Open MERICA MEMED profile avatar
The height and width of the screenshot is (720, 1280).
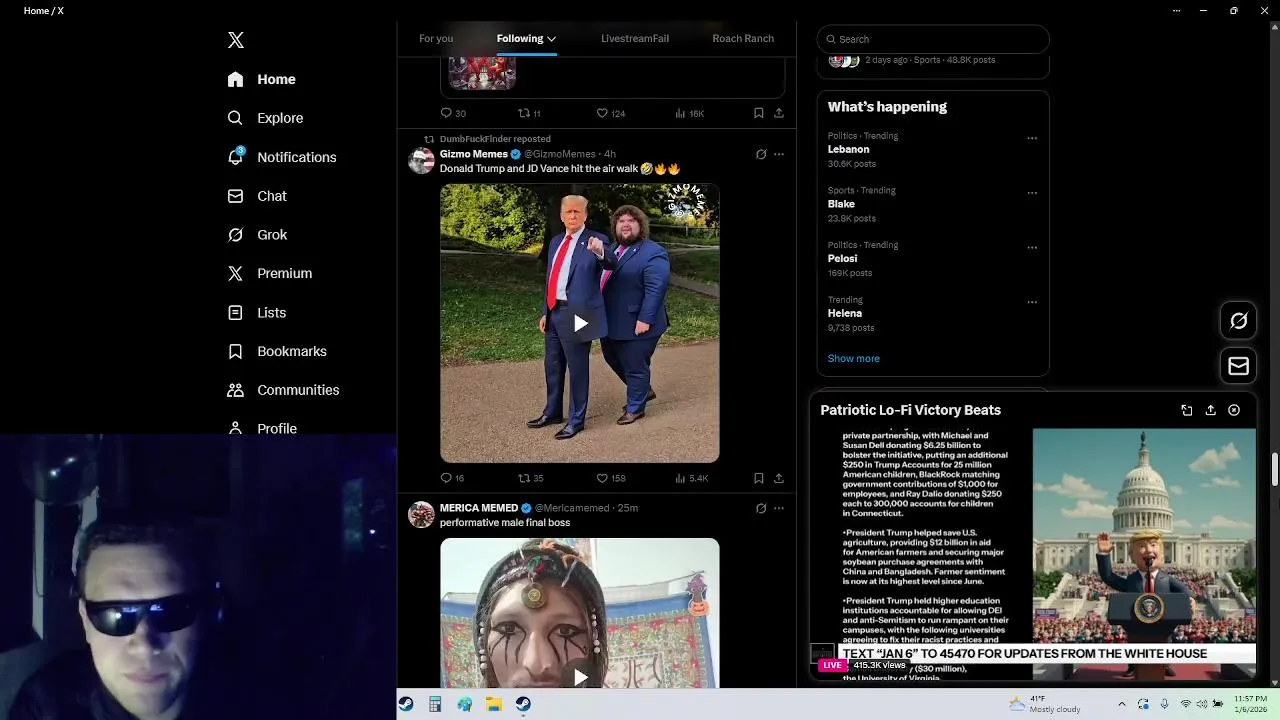[422, 514]
